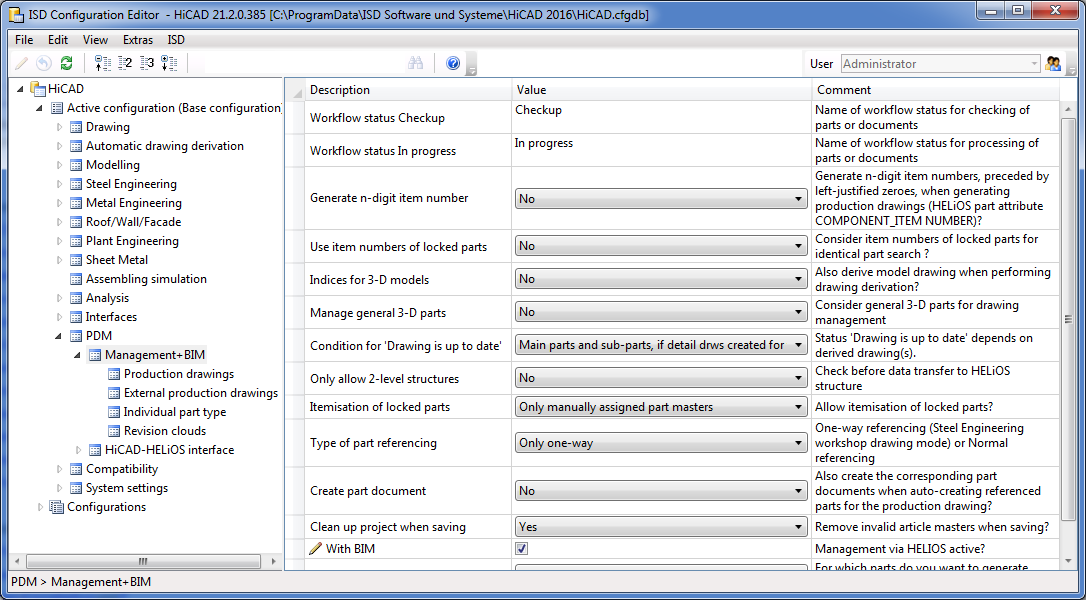This screenshot has width=1086, height=600.
Task: Expand tree to level 3 icon
Action: 147,64
